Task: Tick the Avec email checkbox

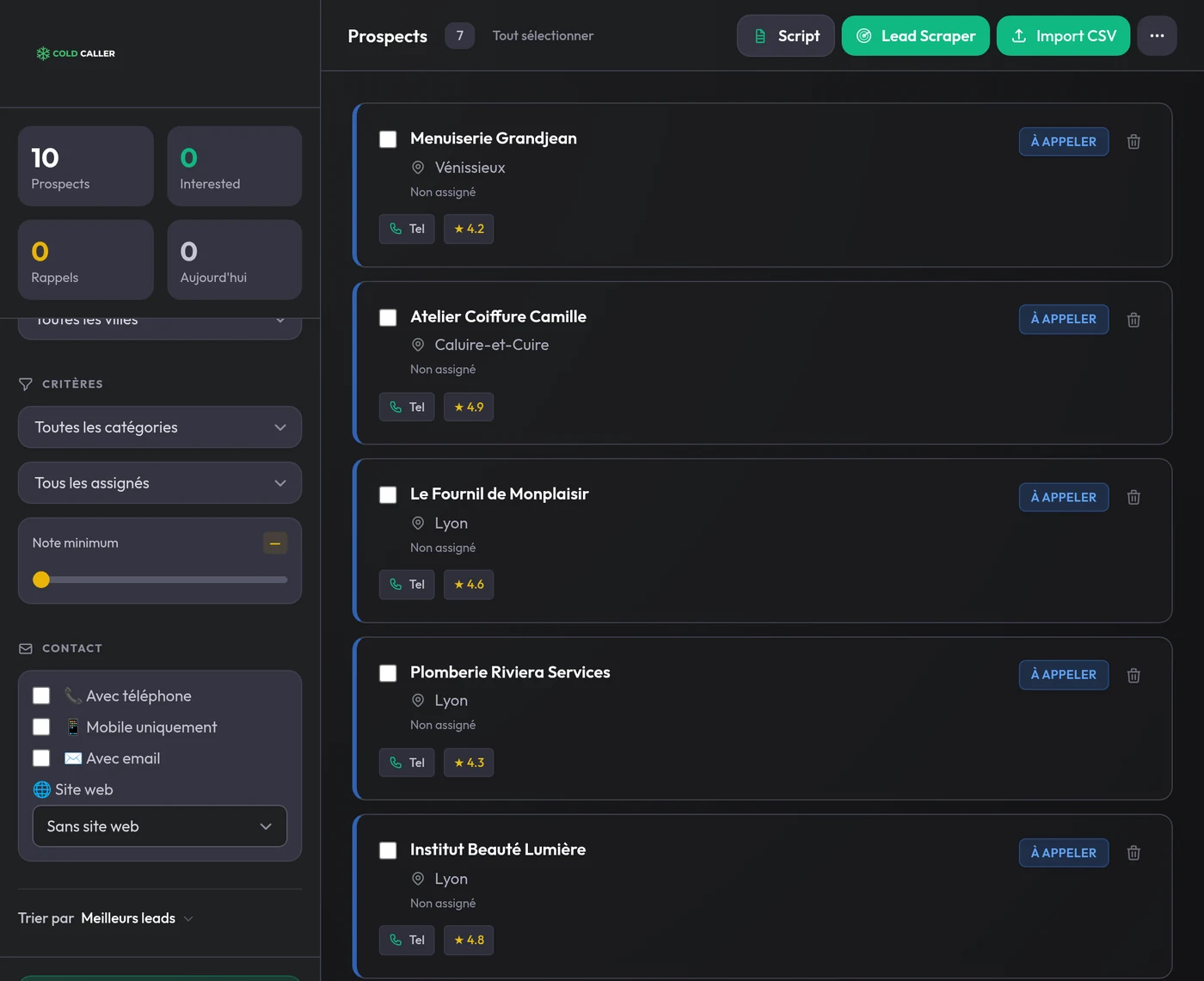Action: pyautogui.click(x=41, y=758)
